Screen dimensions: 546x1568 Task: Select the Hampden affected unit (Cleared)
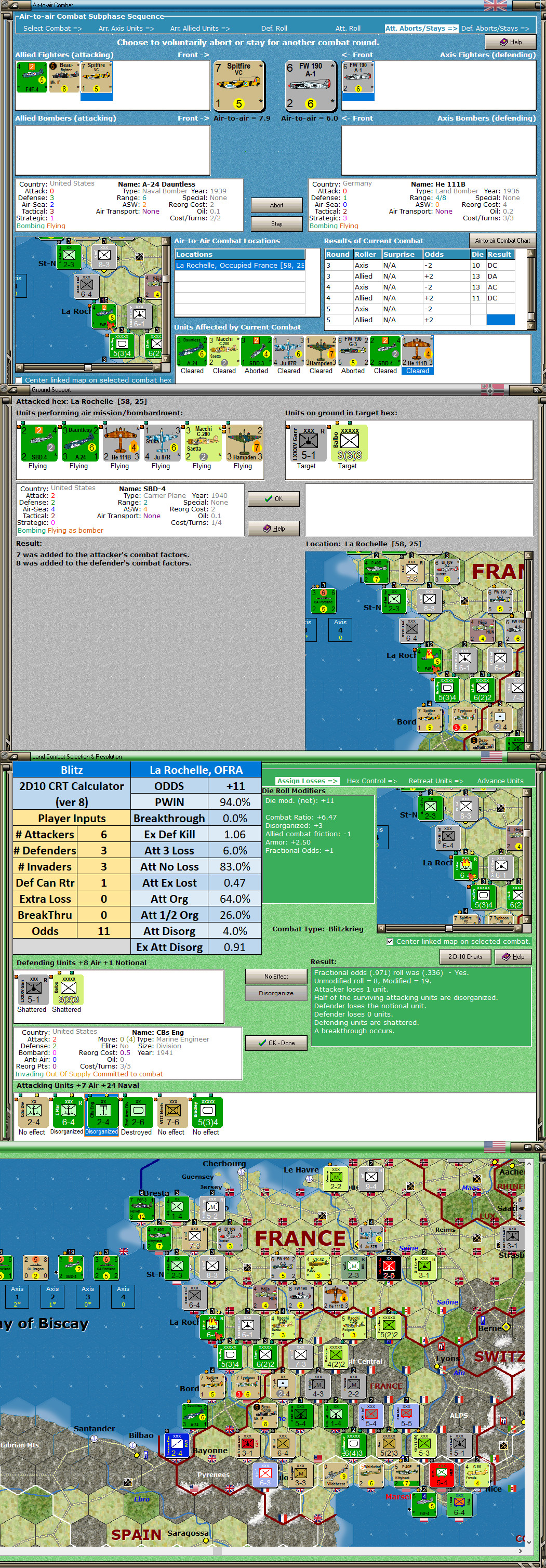[321, 351]
